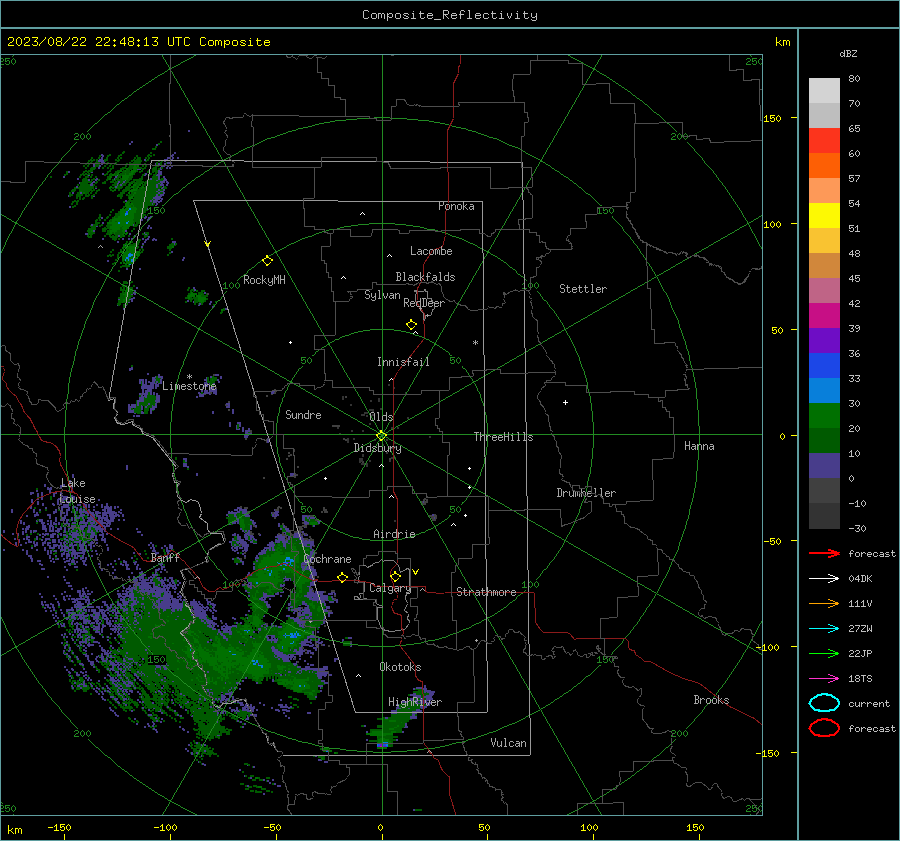
Task: Click the orange 111V arrow legend icon
Action: pos(824,603)
